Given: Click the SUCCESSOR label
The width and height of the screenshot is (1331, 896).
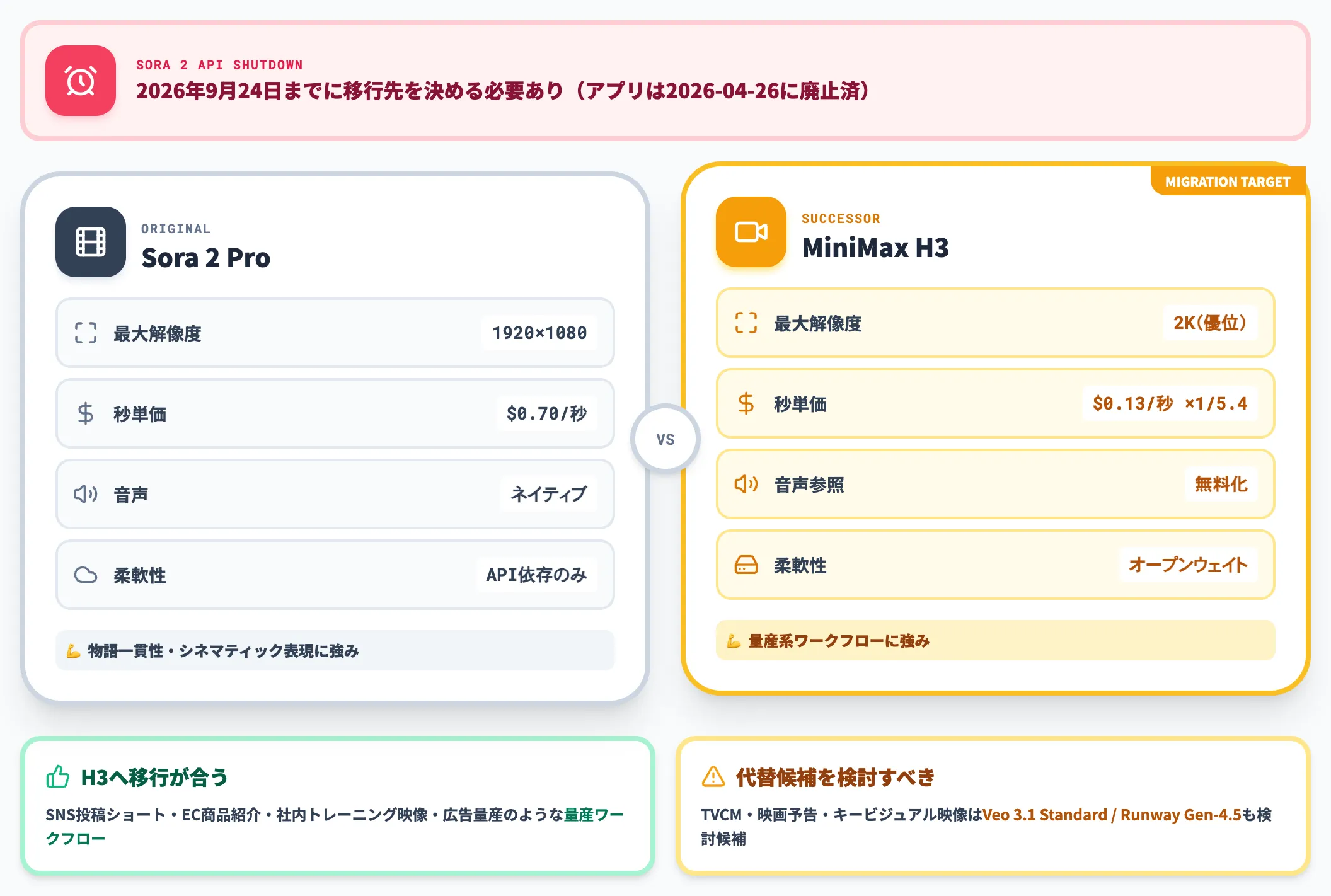Looking at the screenshot, I should coord(841,219).
